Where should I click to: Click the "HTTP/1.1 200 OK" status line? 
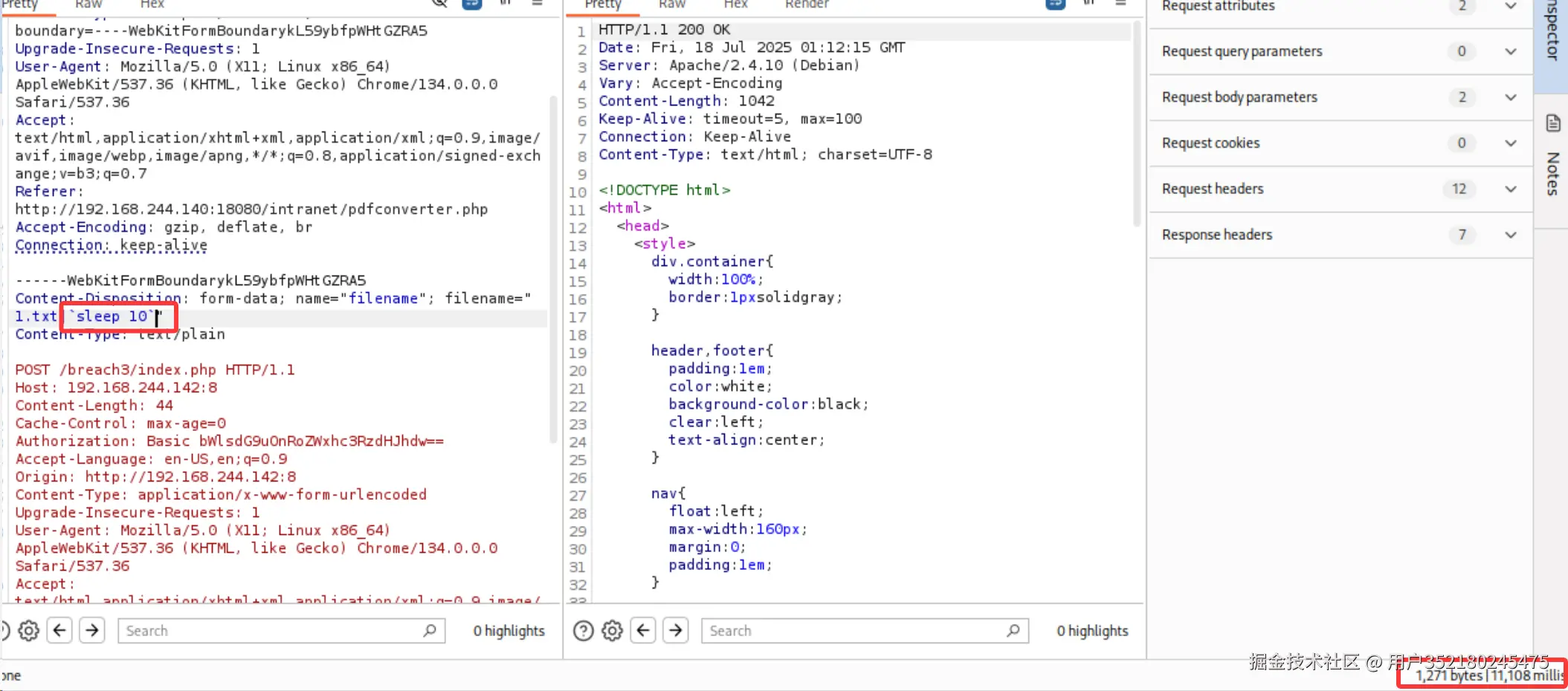coord(665,30)
